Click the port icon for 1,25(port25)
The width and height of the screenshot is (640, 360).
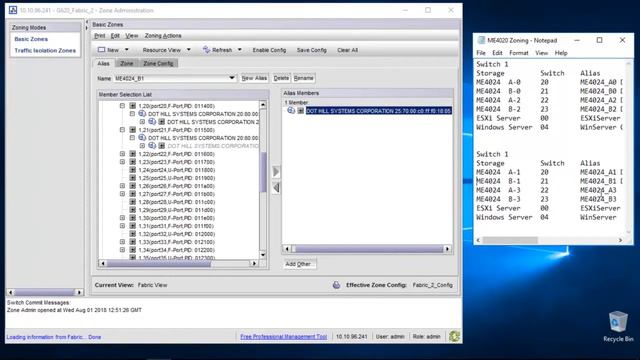133,178
